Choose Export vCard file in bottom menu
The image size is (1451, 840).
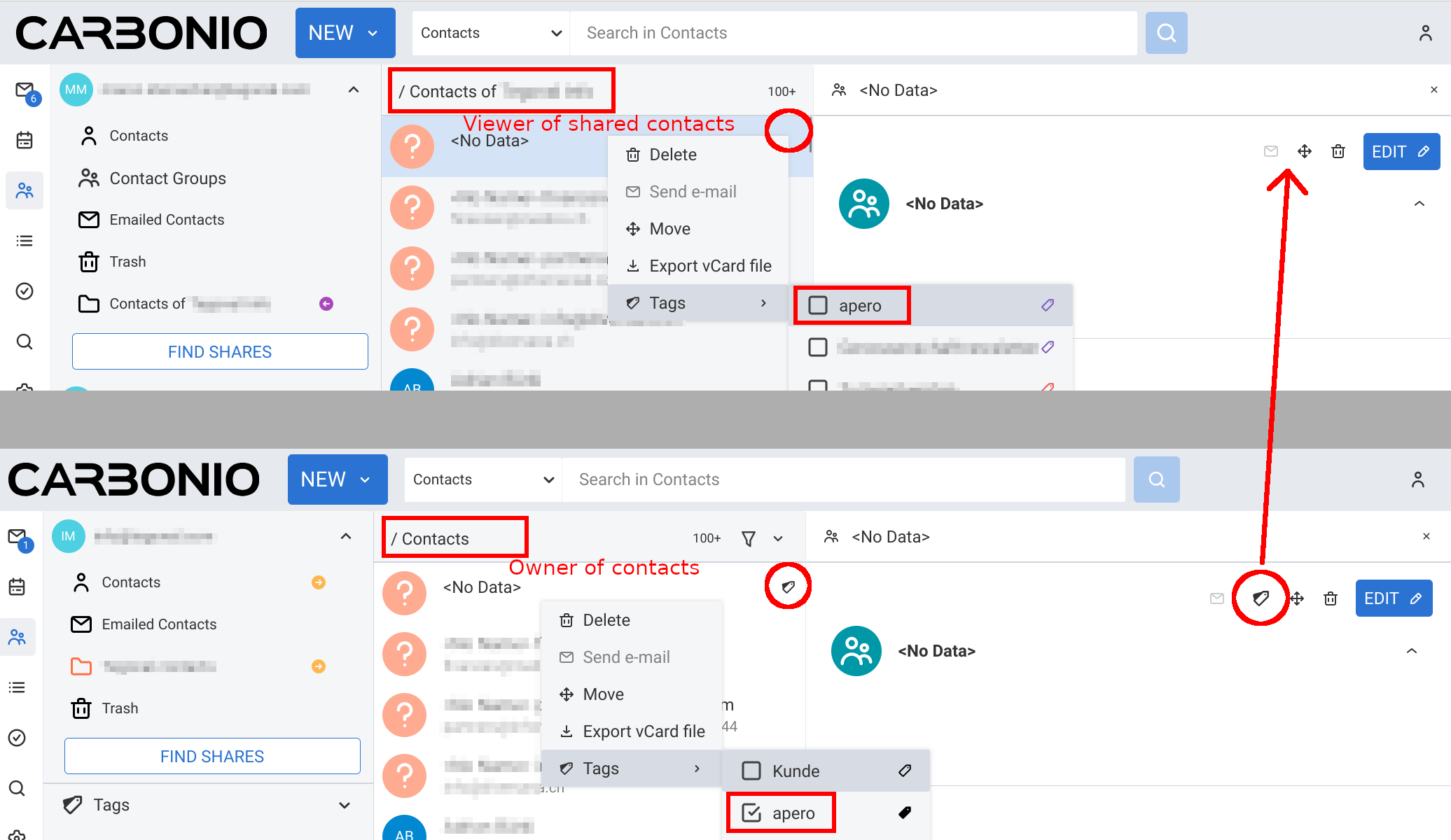632,731
